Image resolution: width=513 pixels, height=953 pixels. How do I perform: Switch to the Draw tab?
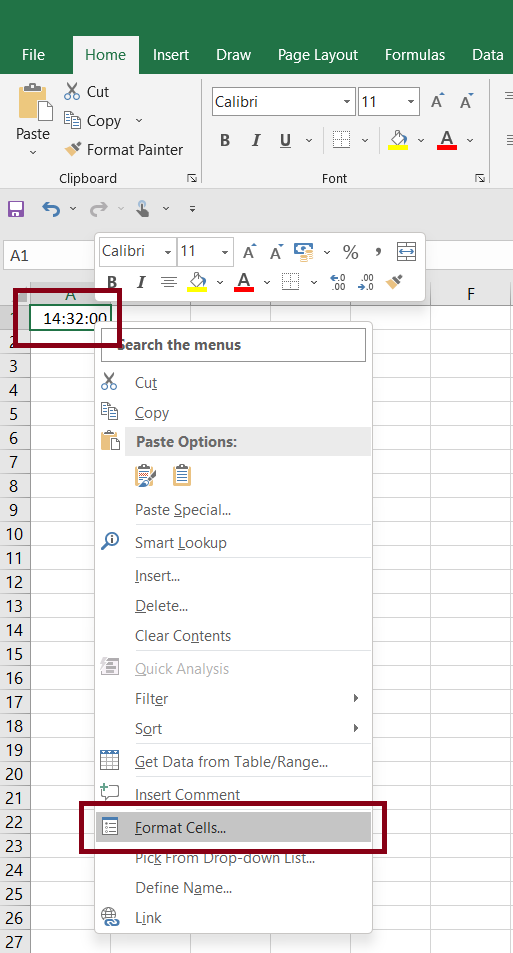pyautogui.click(x=233, y=55)
